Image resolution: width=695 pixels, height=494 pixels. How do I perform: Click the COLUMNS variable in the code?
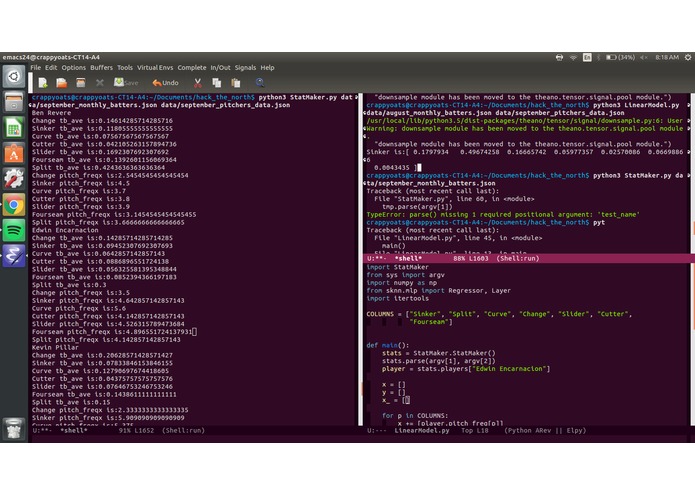point(380,314)
